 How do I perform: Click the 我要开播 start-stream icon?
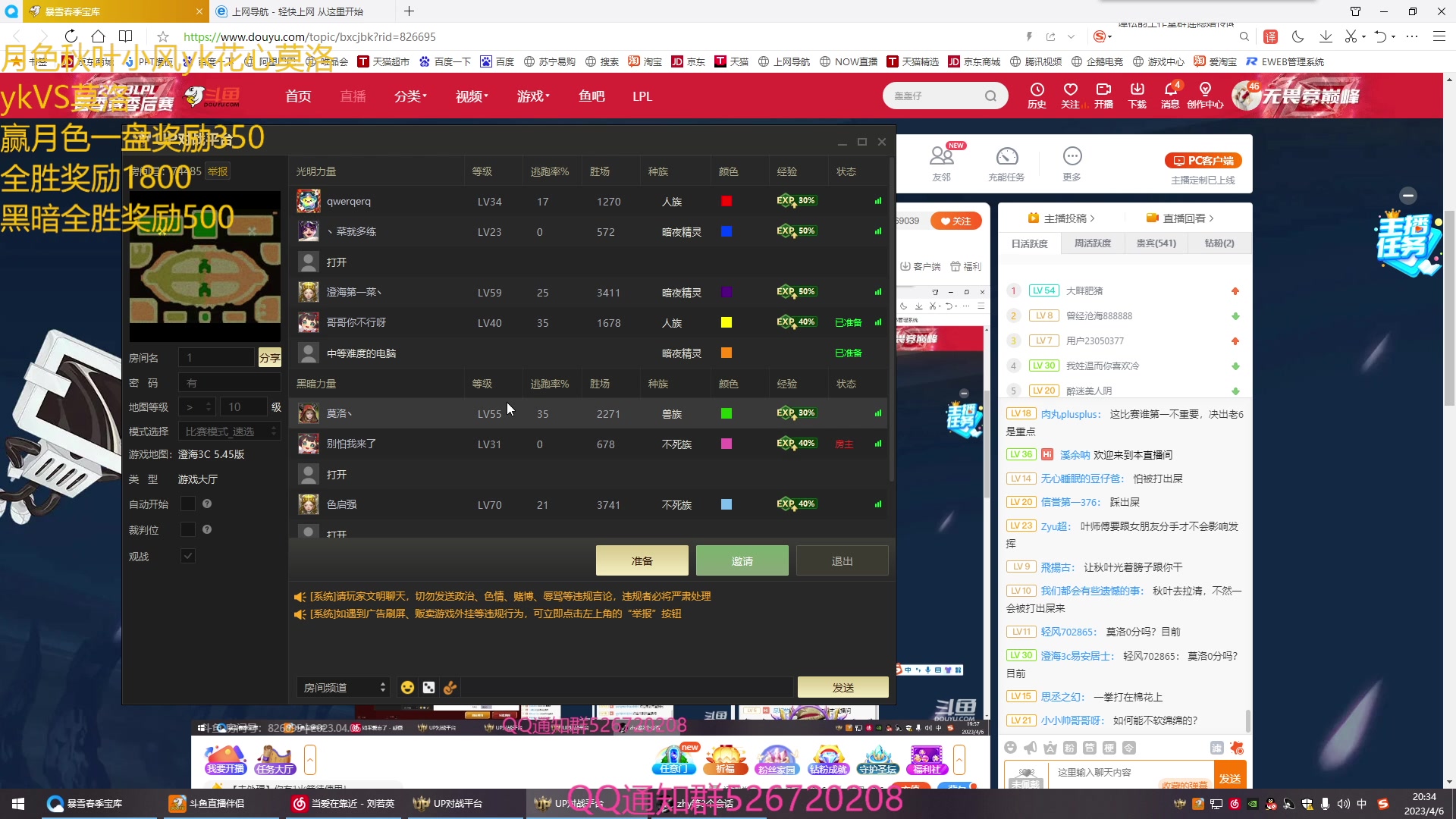point(225,759)
